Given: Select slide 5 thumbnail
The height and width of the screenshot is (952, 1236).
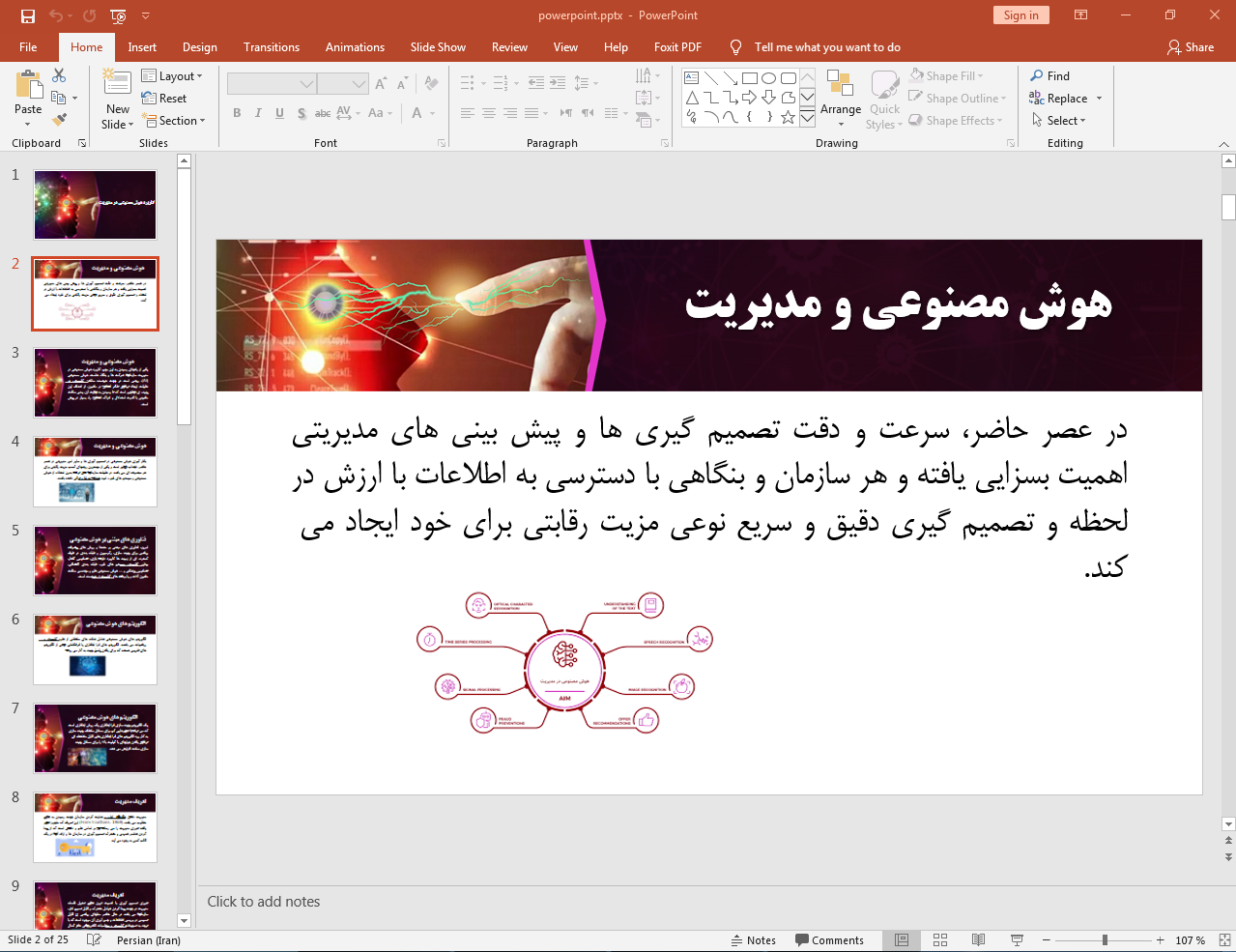Looking at the screenshot, I should click(x=95, y=561).
